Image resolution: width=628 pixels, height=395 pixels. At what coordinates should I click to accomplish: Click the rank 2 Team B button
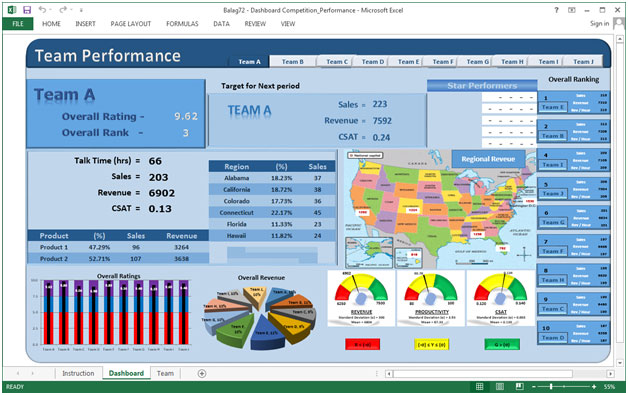tap(553, 136)
